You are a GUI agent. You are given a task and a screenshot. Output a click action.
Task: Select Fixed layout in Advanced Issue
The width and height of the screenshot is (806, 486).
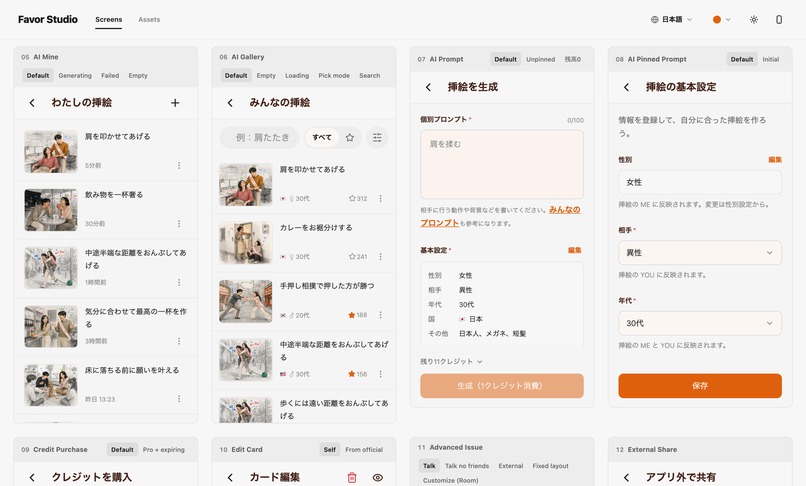tap(551, 466)
